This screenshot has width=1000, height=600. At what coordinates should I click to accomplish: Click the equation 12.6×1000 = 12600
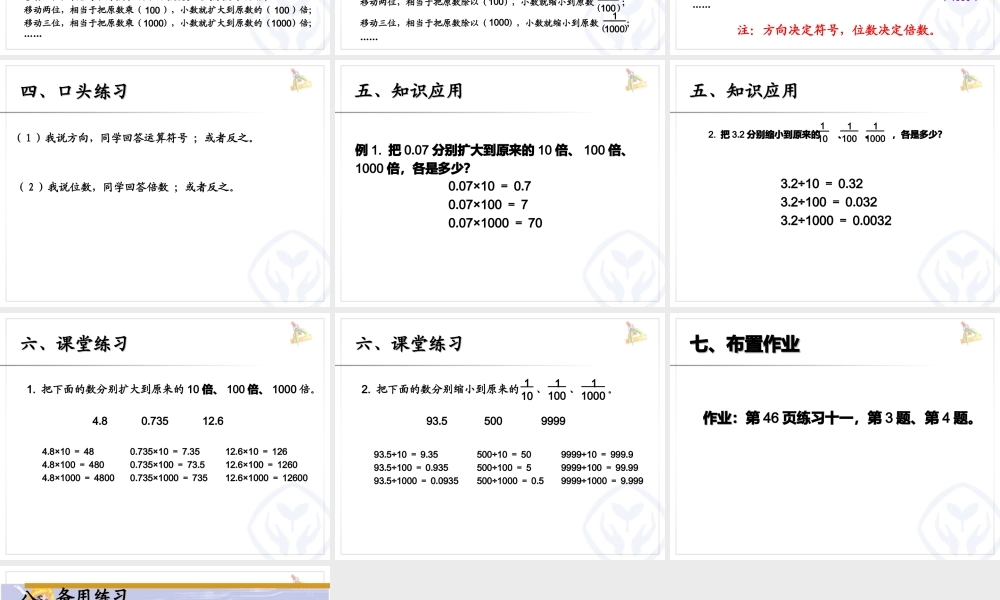tap(266, 478)
